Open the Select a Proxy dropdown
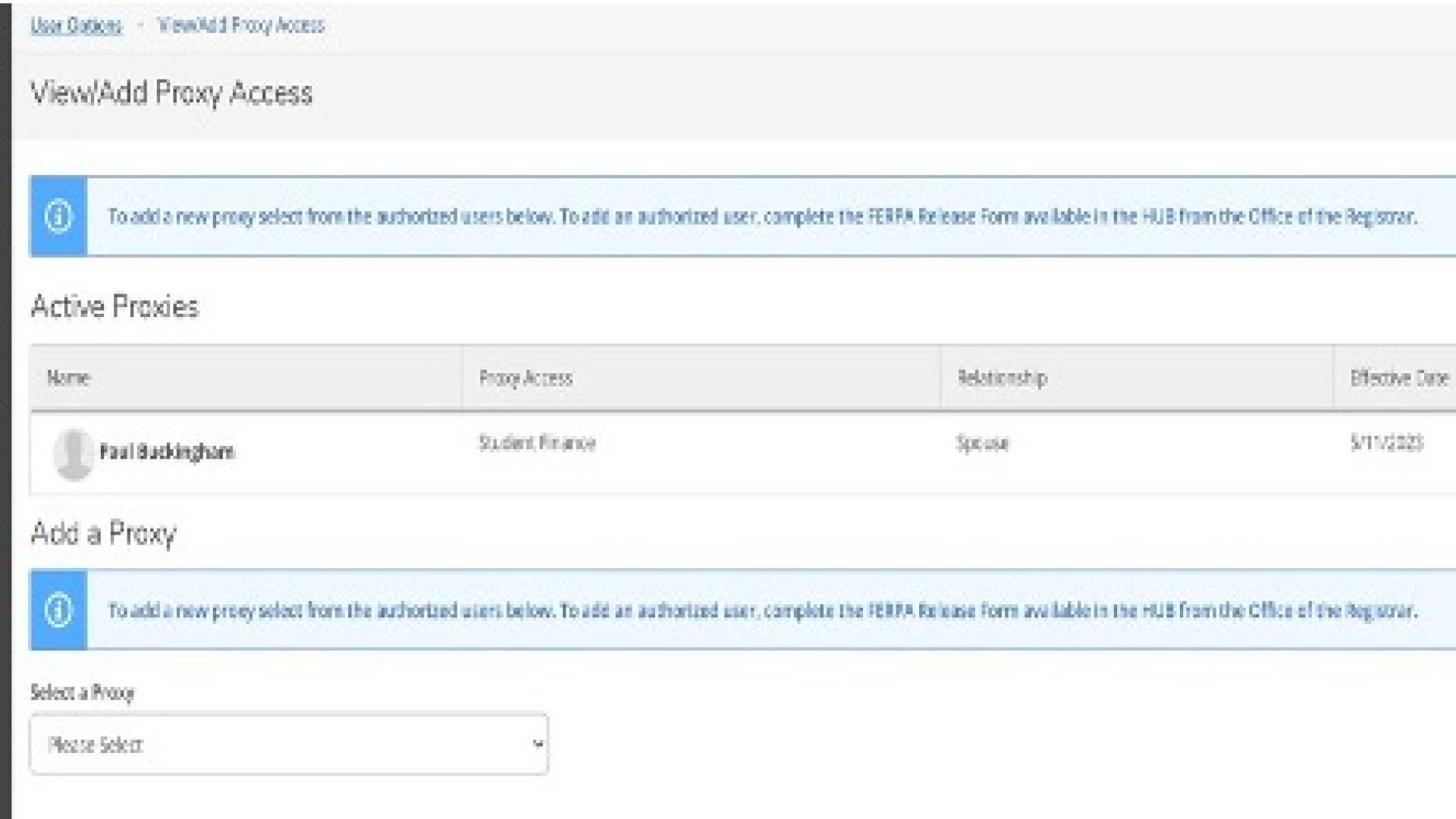The height and width of the screenshot is (819, 1456). [x=288, y=744]
